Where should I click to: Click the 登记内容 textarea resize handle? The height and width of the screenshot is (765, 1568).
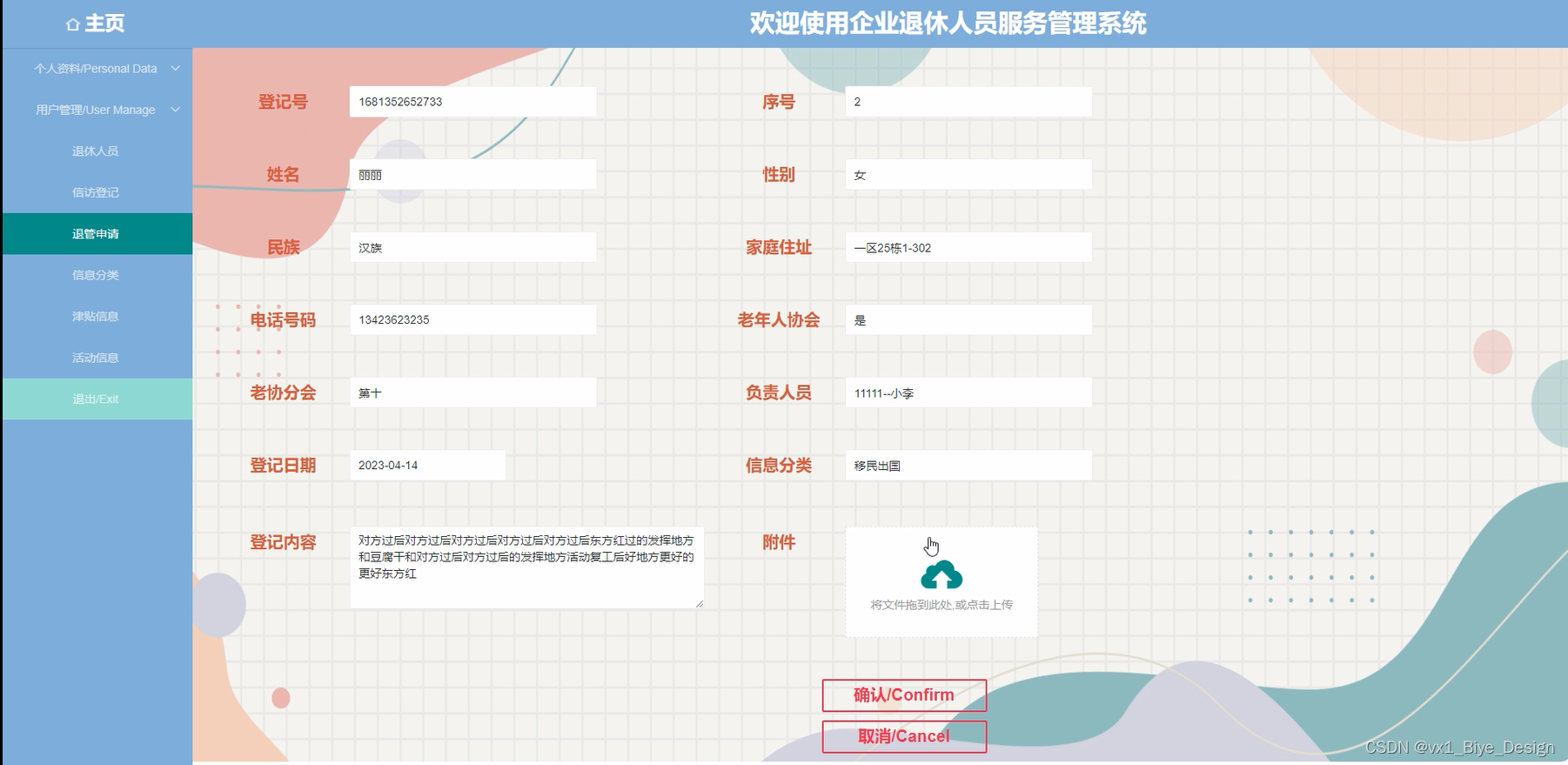point(699,603)
